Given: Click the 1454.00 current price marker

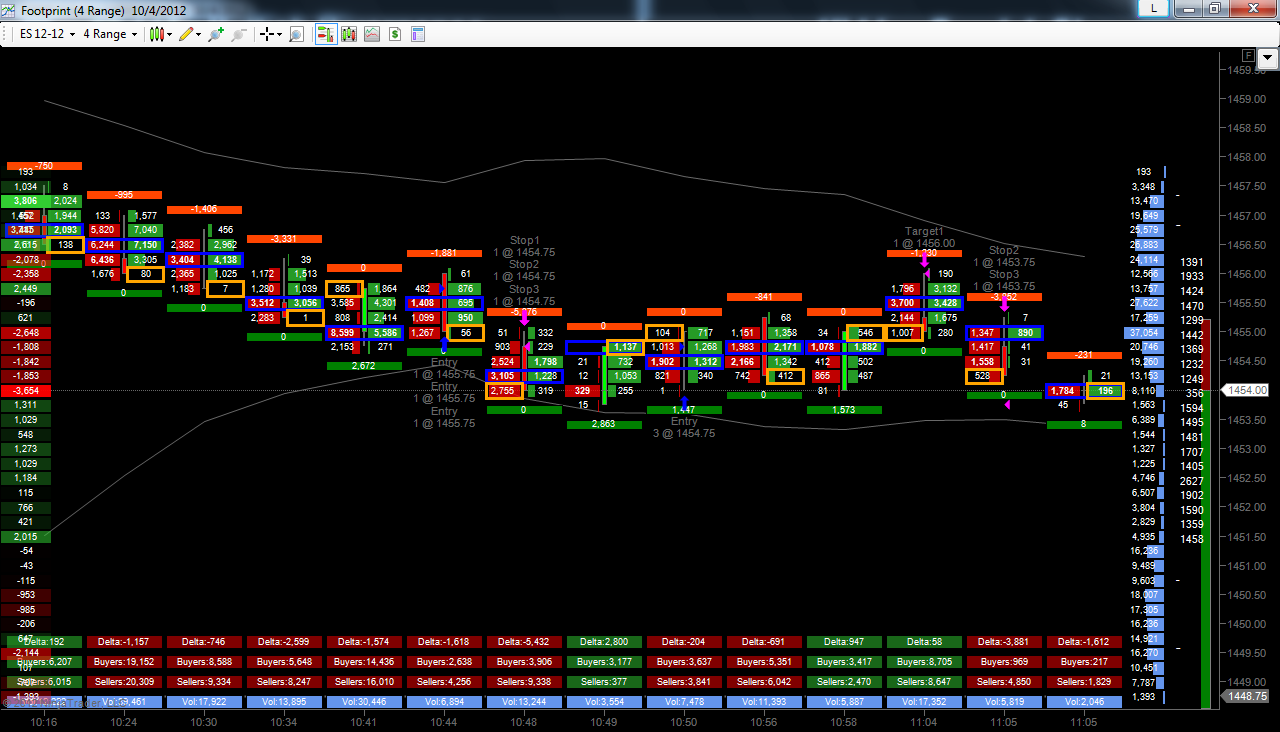Looking at the screenshot, I should [1247, 390].
